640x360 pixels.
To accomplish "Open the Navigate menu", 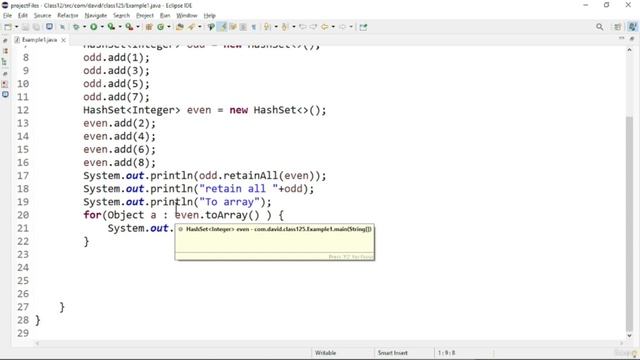I will [96, 16].
